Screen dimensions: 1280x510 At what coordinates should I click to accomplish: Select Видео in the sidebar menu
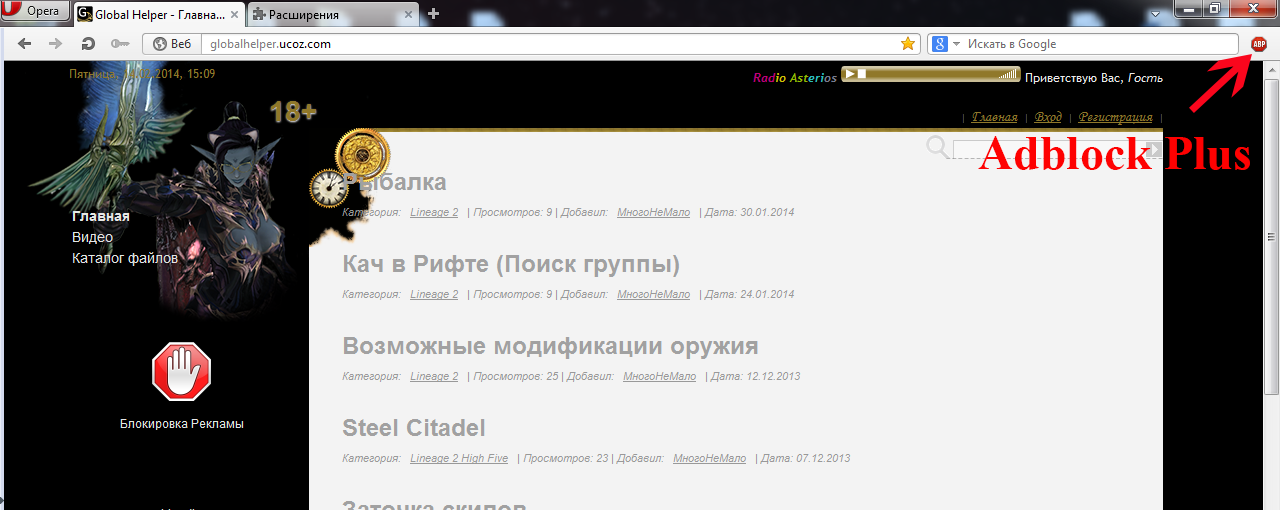point(92,237)
